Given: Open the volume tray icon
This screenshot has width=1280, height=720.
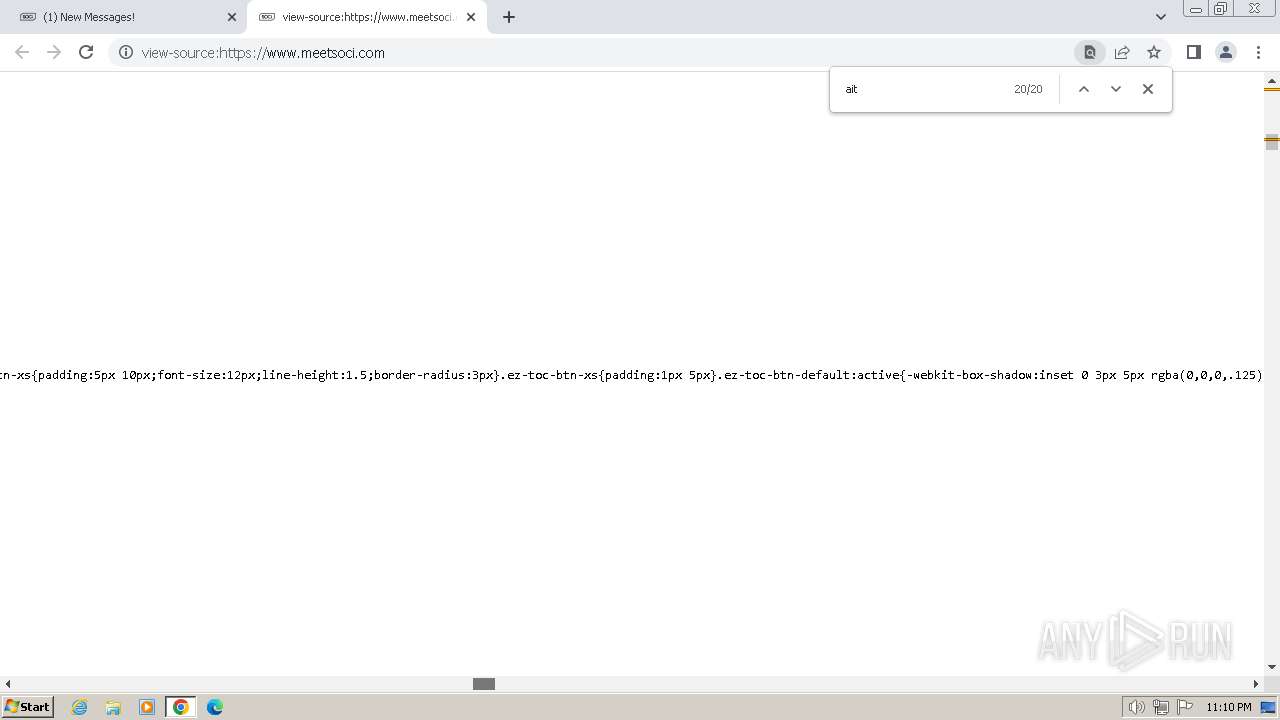Looking at the screenshot, I should coord(1137,707).
